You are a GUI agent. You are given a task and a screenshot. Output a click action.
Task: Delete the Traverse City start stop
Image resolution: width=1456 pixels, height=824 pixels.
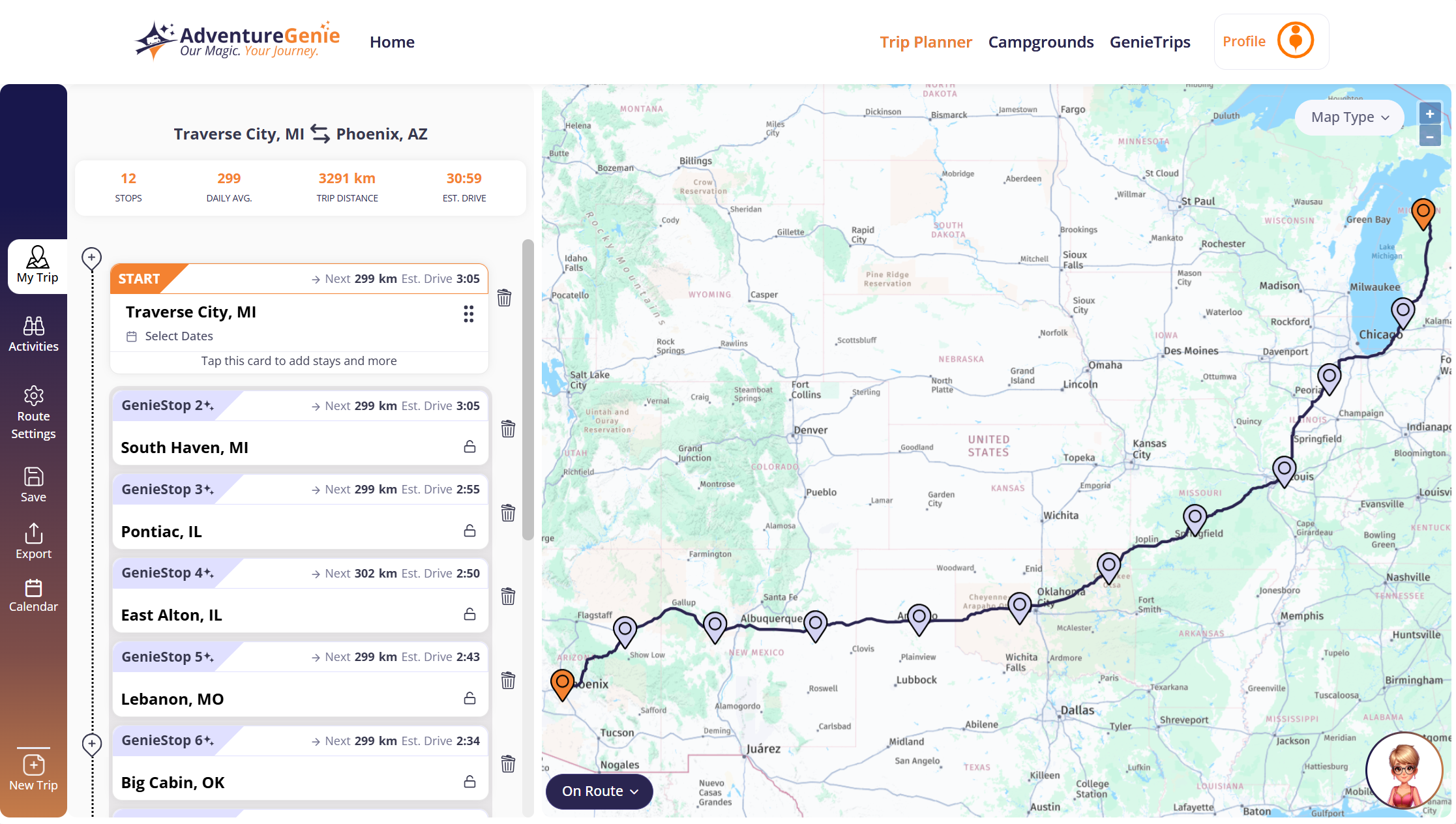coord(504,298)
